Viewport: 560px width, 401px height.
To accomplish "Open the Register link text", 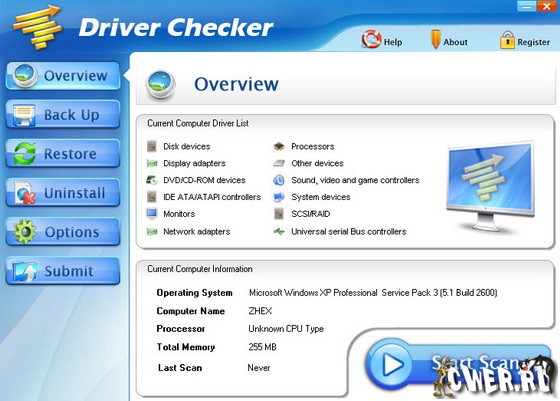I will 534,42.
